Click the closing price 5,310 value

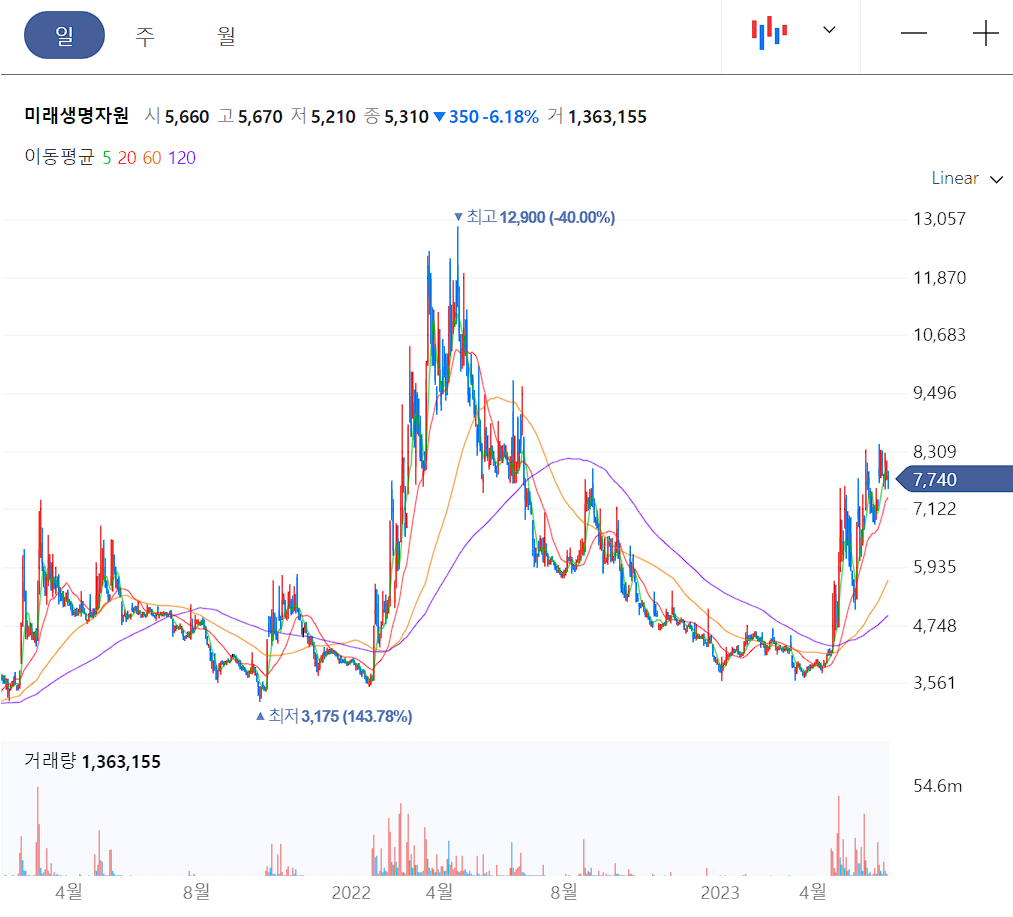(406, 117)
